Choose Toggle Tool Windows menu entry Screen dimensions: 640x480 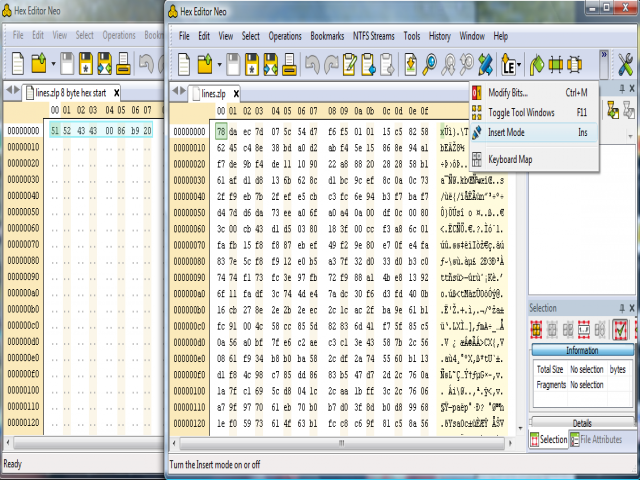521,112
